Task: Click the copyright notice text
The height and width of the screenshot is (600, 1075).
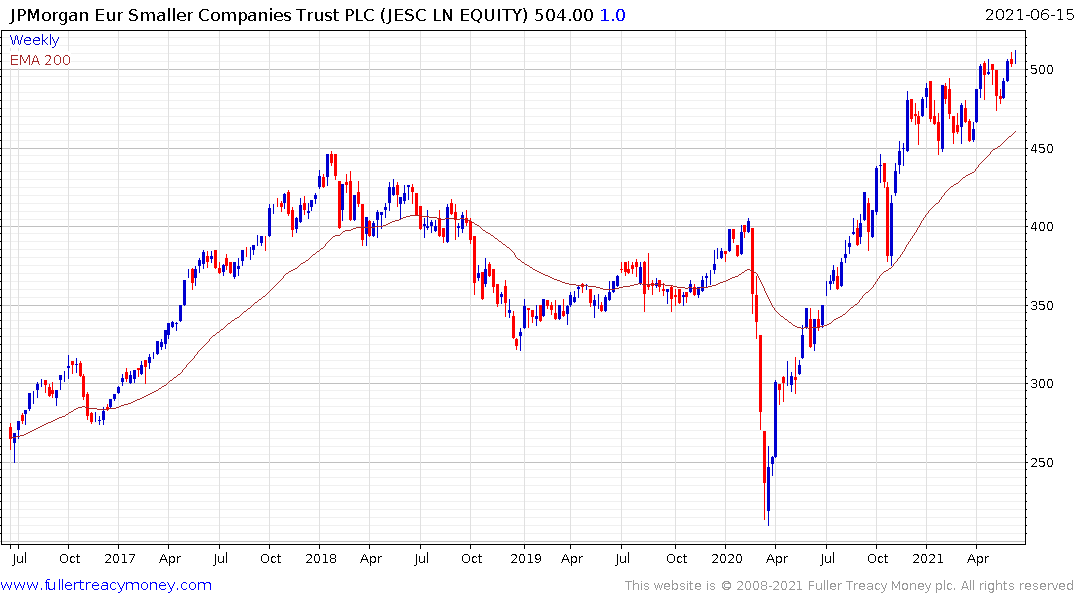Action: 849,586
